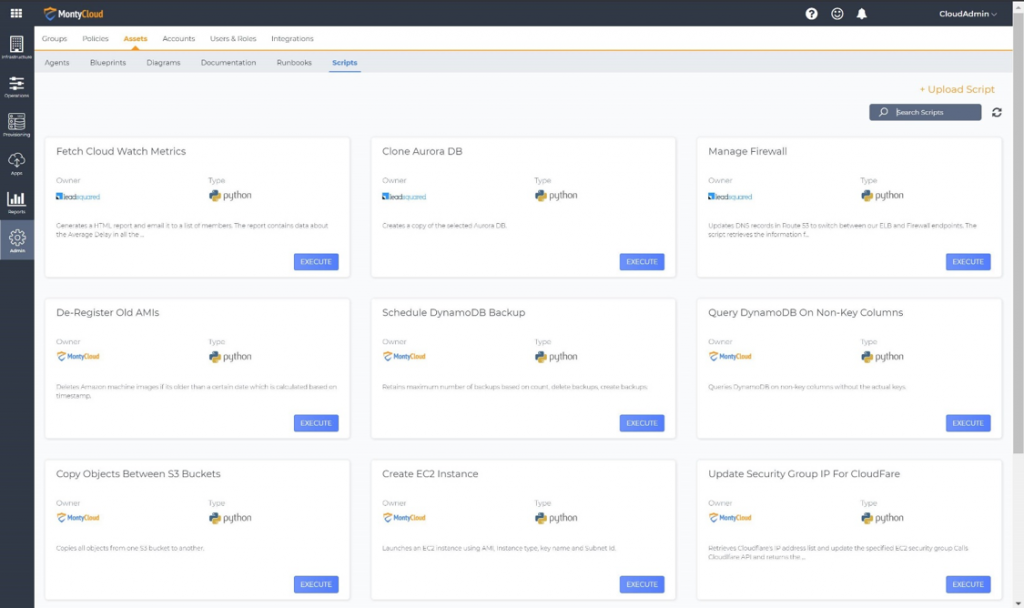The width and height of the screenshot is (1024, 608).
Task: Switch to the Runbooks tab
Action: (x=294, y=63)
